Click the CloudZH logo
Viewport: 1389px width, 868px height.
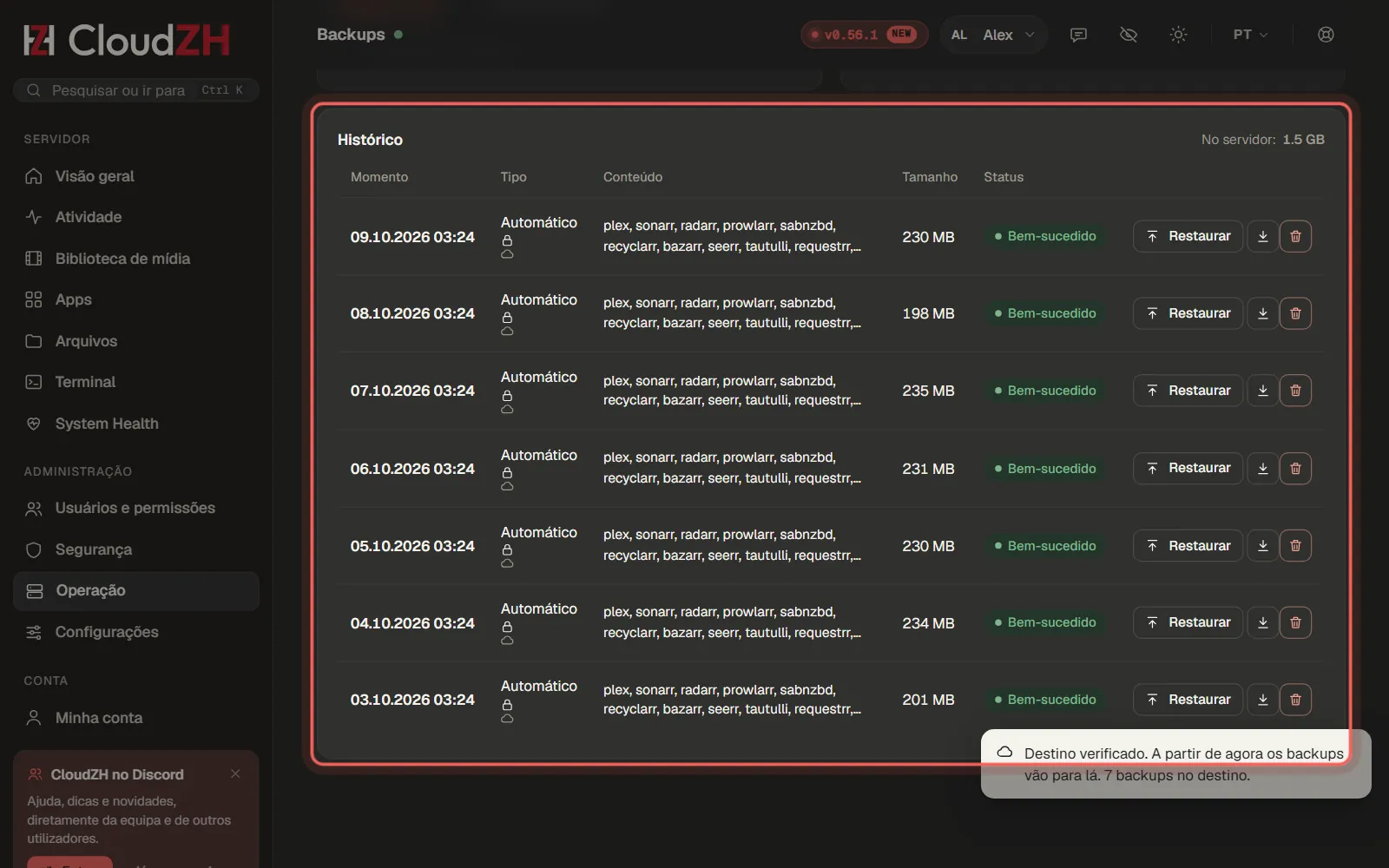tap(127, 40)
